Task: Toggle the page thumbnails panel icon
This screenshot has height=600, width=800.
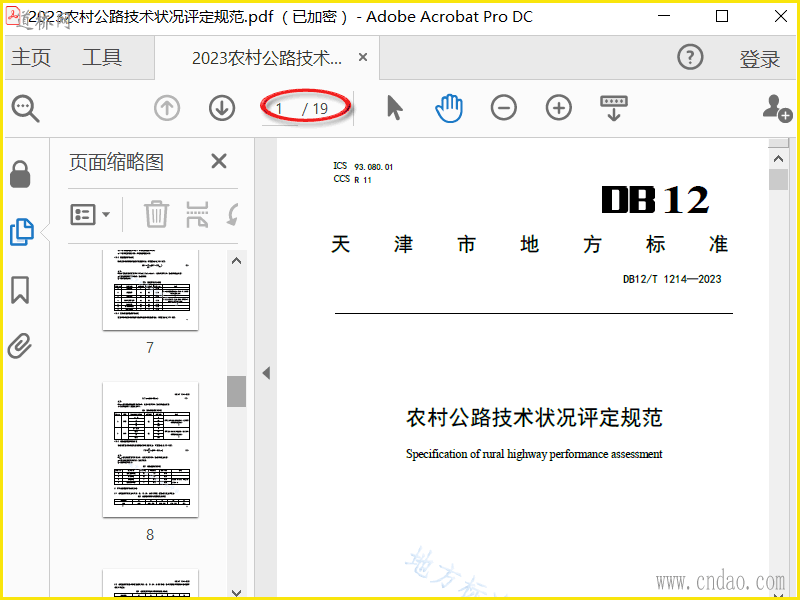Action: 21,232
